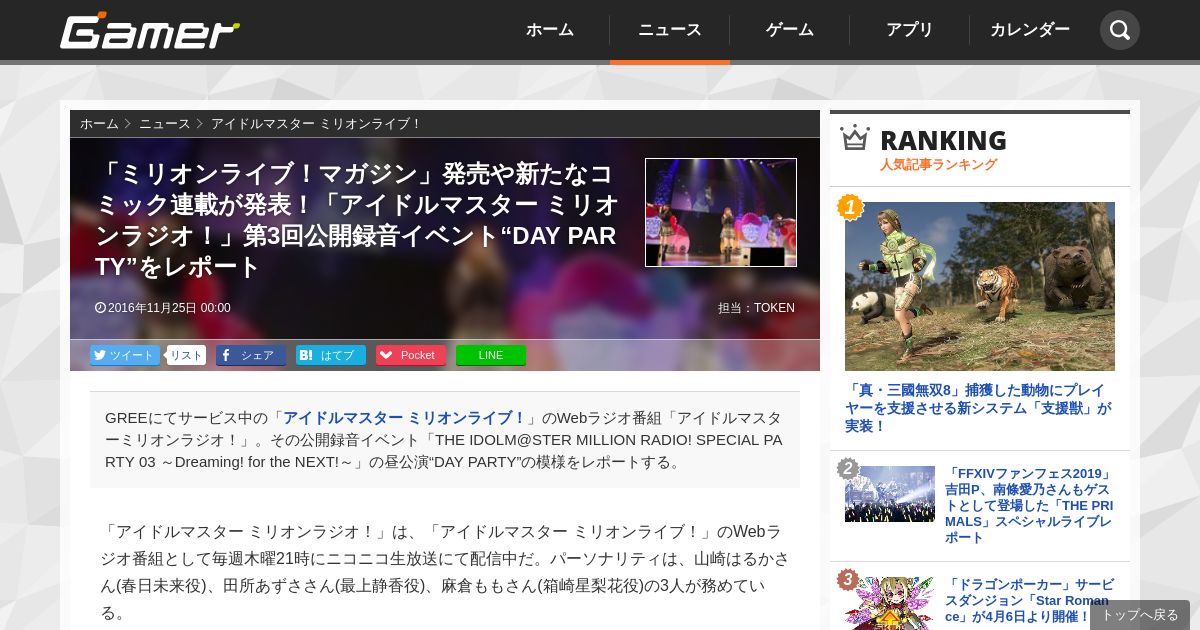Screen dimensions: 1200x630
Task: Open the ホーム navigation menu item
Action: [550, 30]
